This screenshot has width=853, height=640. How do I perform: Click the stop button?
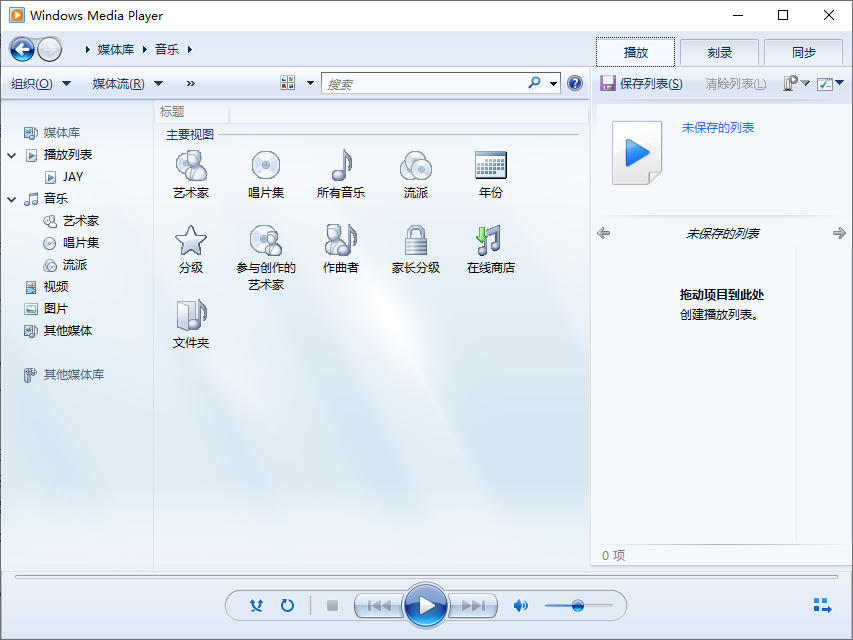[x=332, y=605]
